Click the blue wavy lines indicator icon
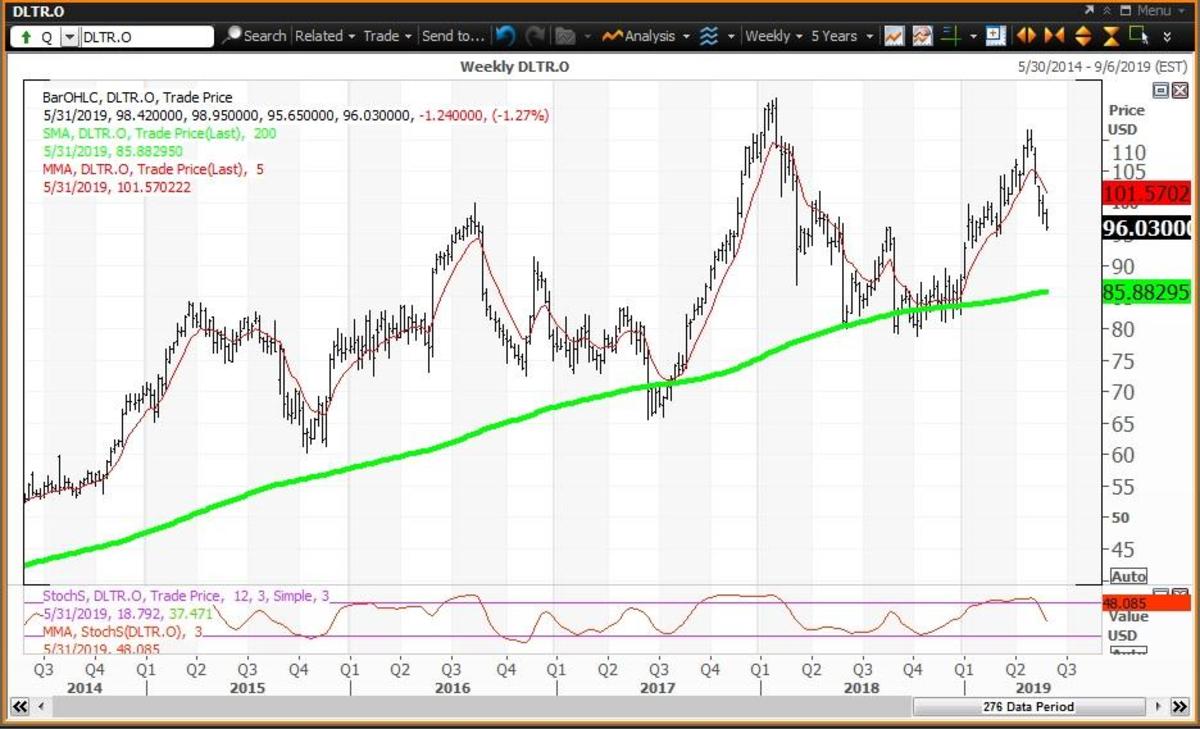Screen dimensions: 1200x729 tap(709, 36)
